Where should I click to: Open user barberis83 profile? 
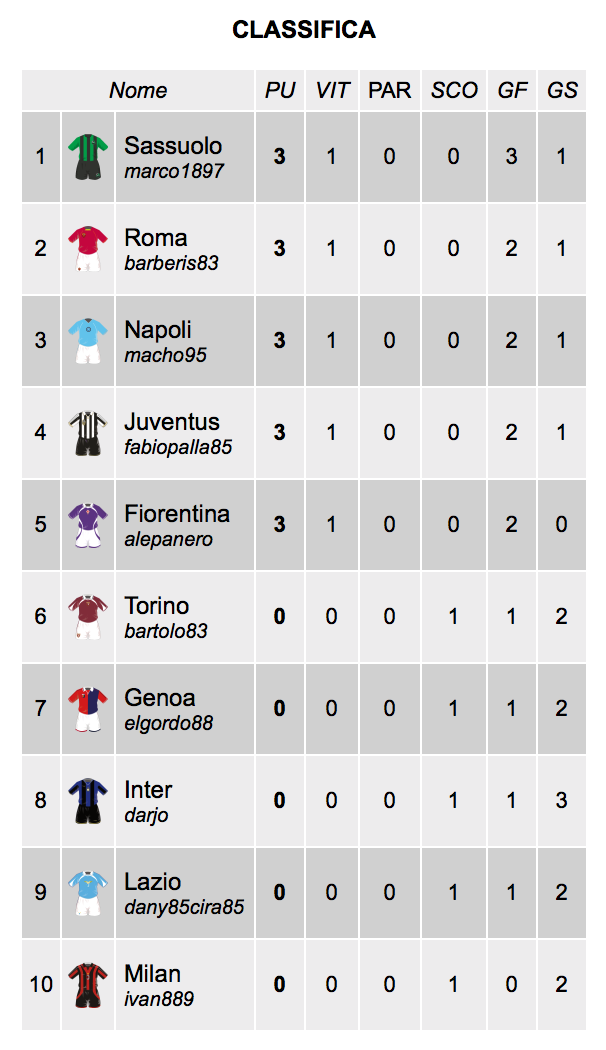click(171, 263)
